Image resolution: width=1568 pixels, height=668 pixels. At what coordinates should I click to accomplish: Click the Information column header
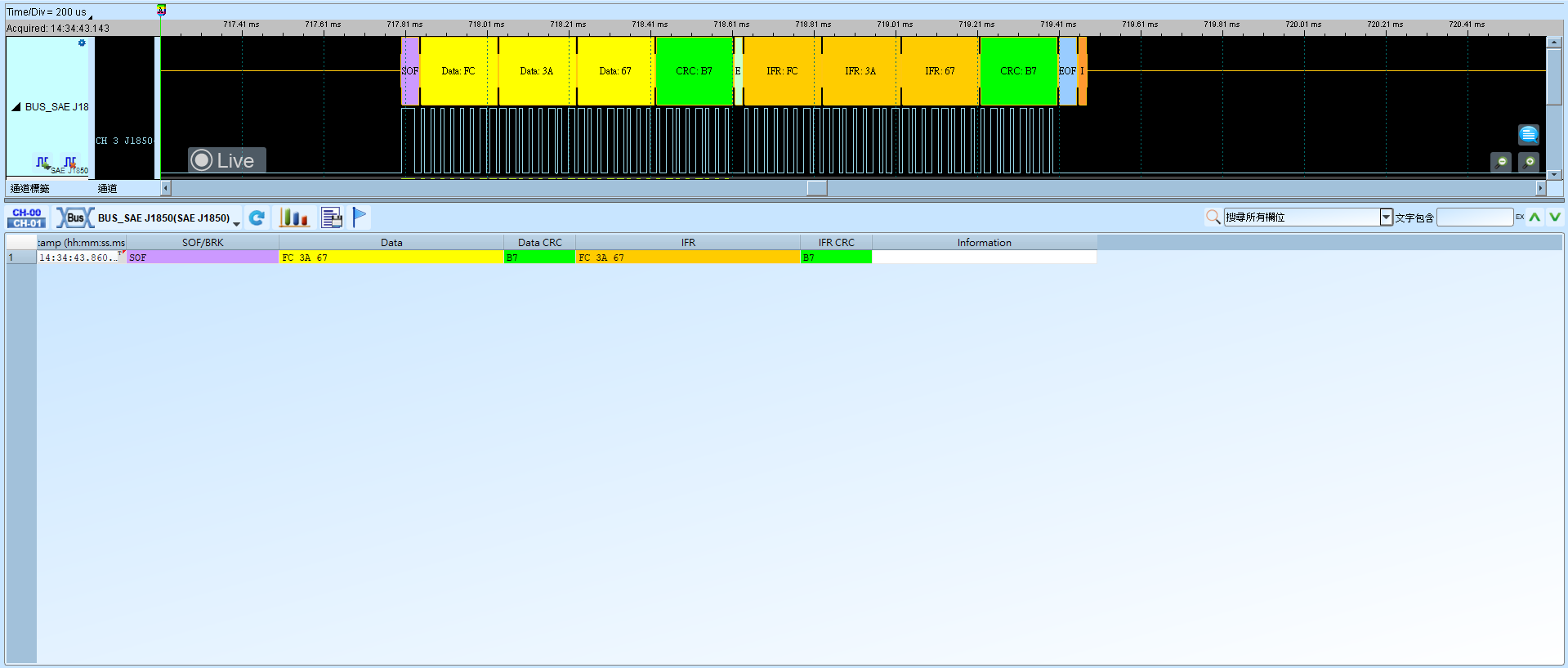pyautogui.click(x=984, y=242)
